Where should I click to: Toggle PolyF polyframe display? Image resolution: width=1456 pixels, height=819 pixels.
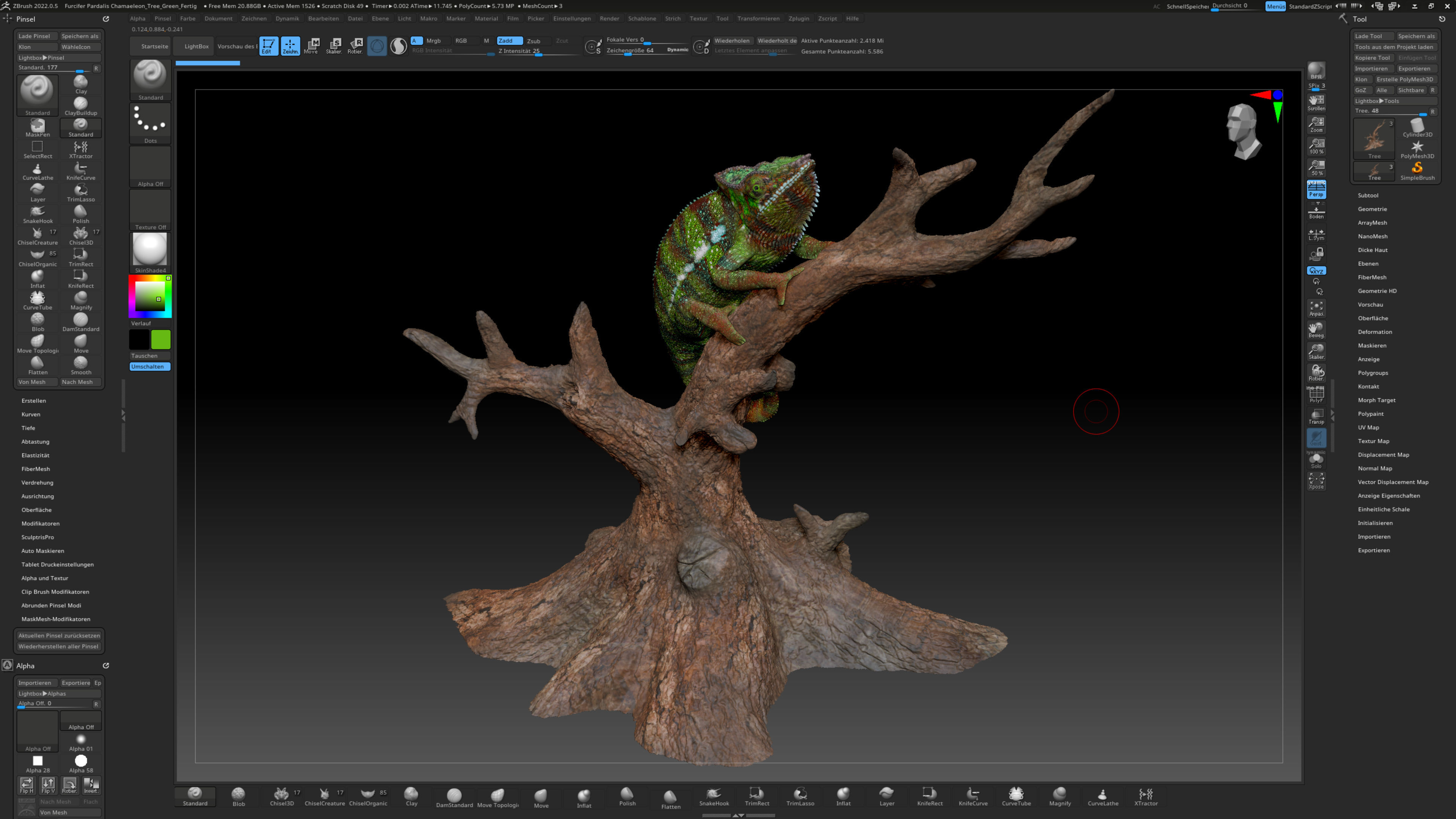coord(1316,394)
